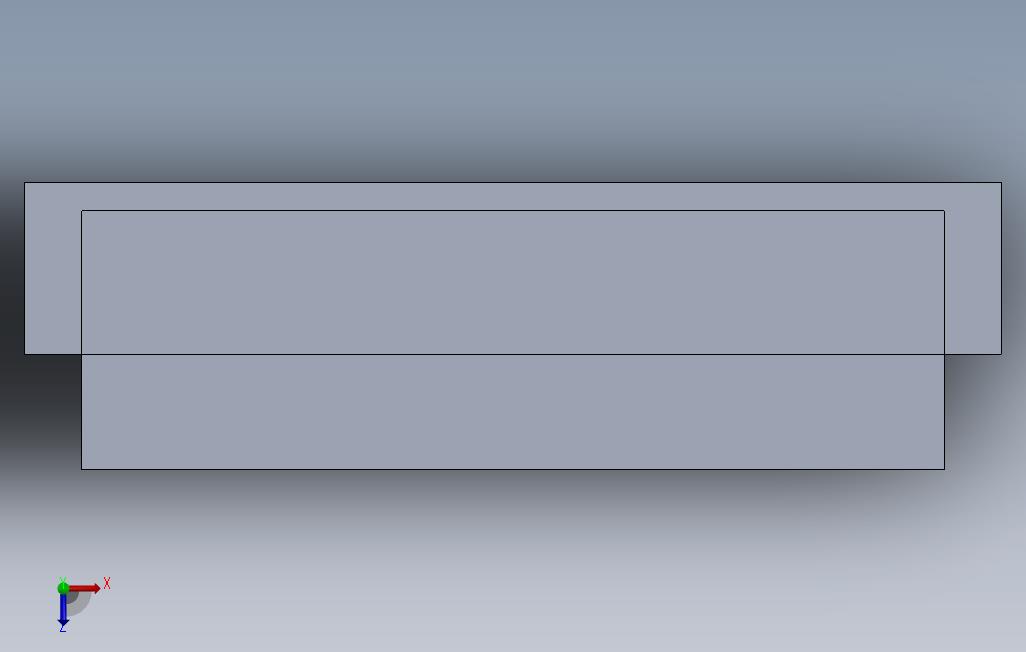Pick the middle horizontal edge dividing the model
Screen dimensions: 1026x652
(x=513, y=354)
